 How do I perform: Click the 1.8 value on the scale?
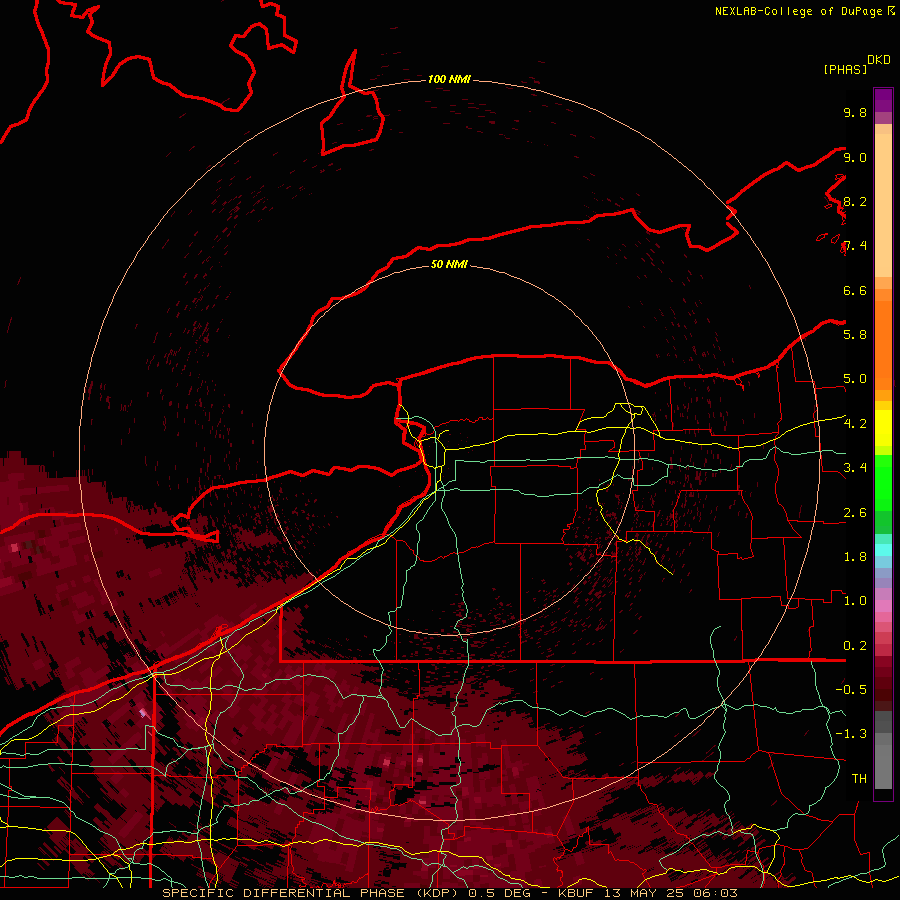[855, 557]
